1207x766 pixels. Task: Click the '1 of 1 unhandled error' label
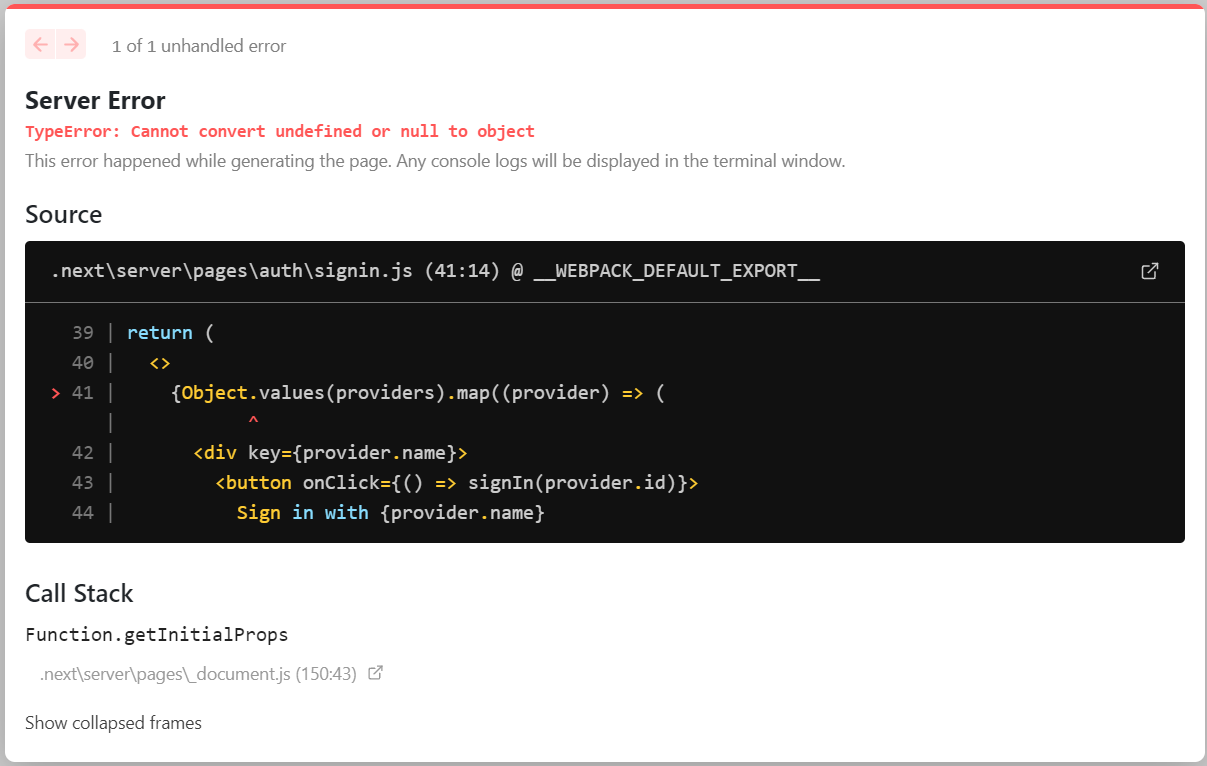(199, 46)
